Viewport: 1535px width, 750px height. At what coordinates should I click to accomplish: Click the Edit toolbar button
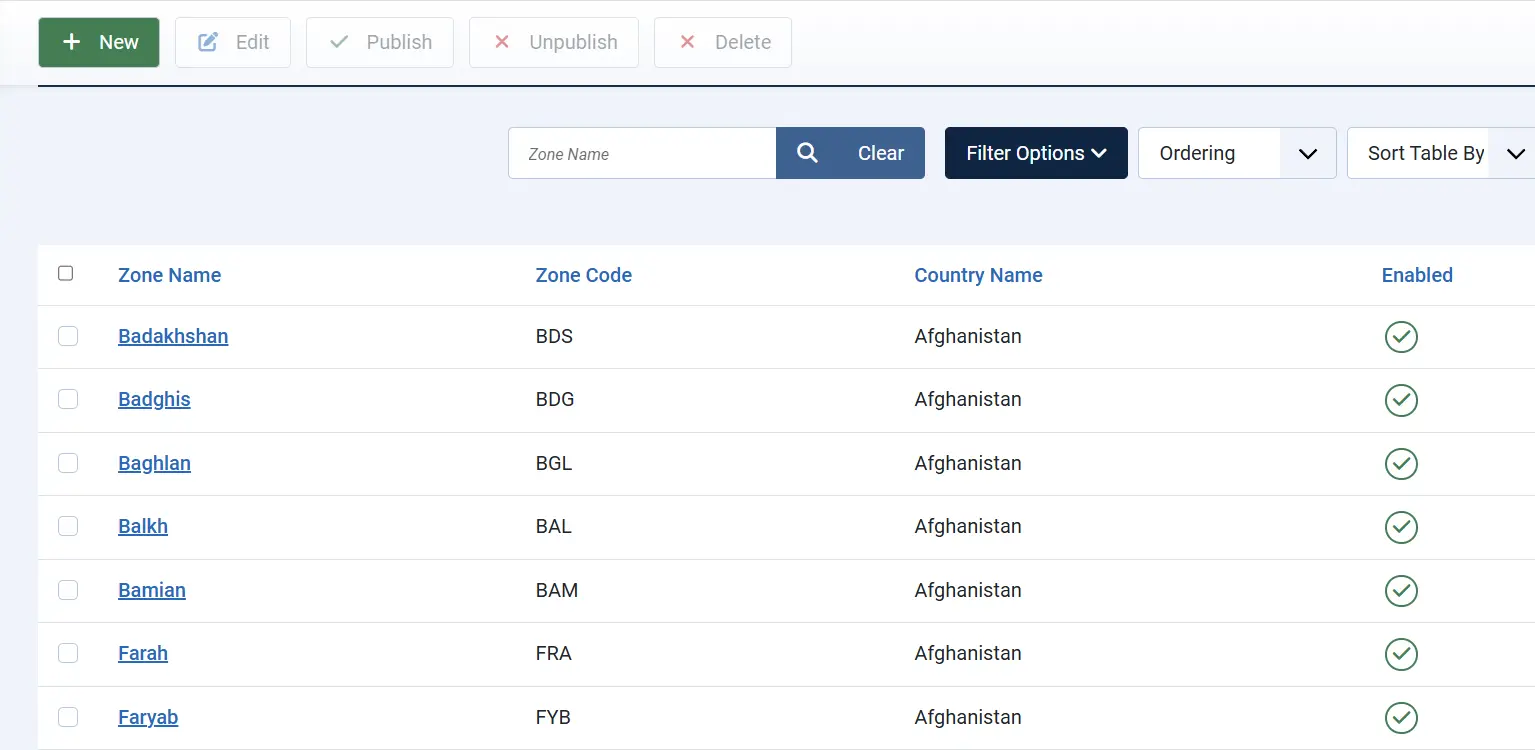pos(233,42)
